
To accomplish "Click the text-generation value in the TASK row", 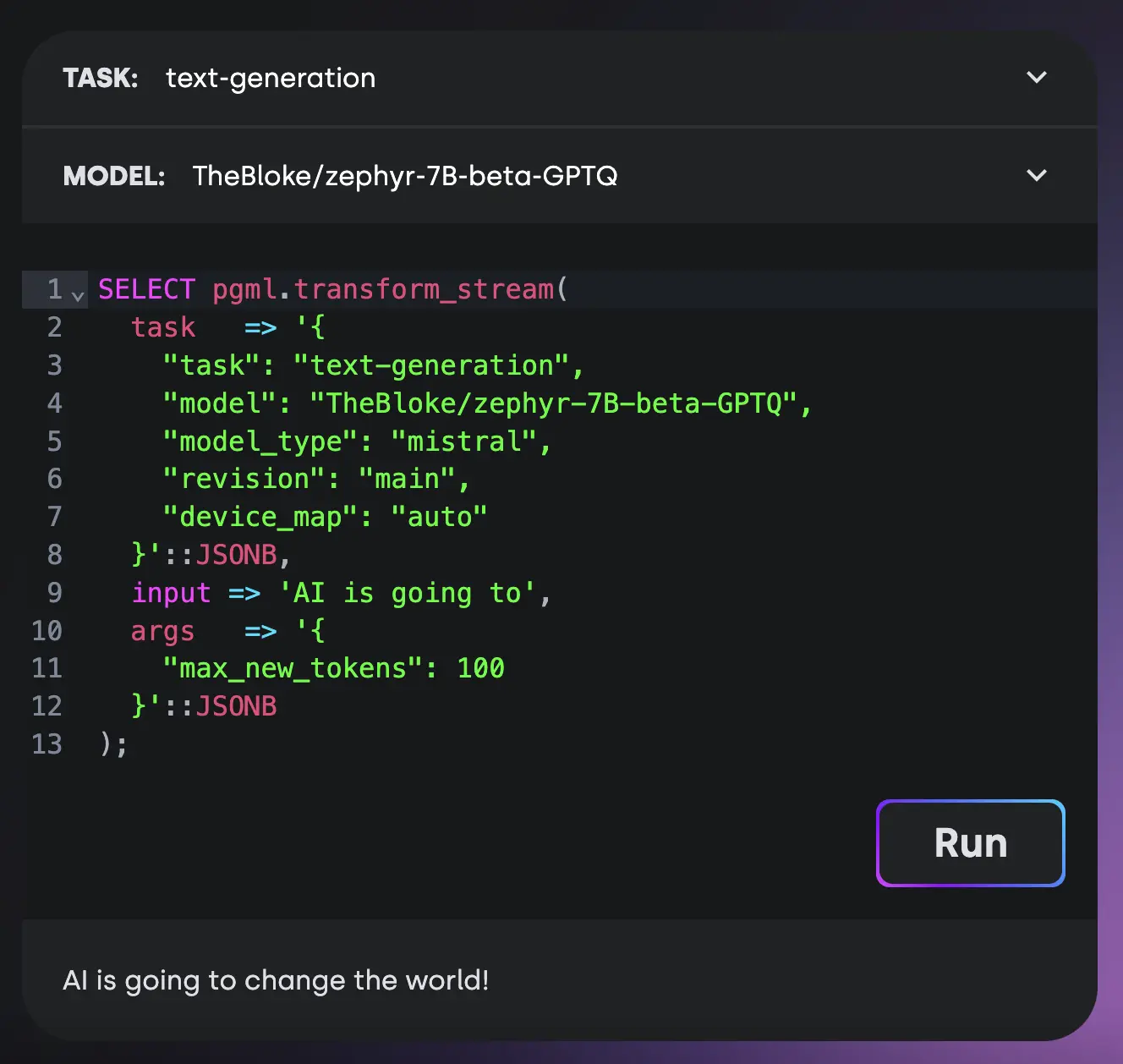I will pos(270,78).
